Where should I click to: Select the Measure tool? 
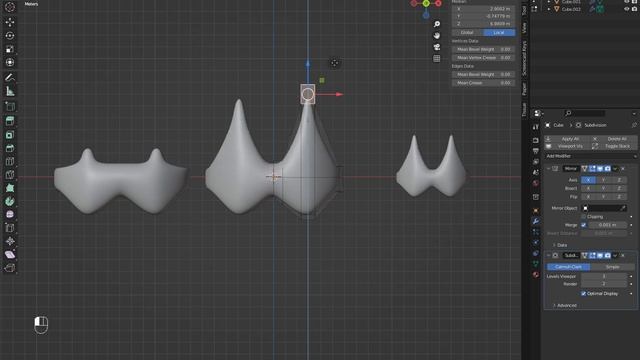point(10,91)
